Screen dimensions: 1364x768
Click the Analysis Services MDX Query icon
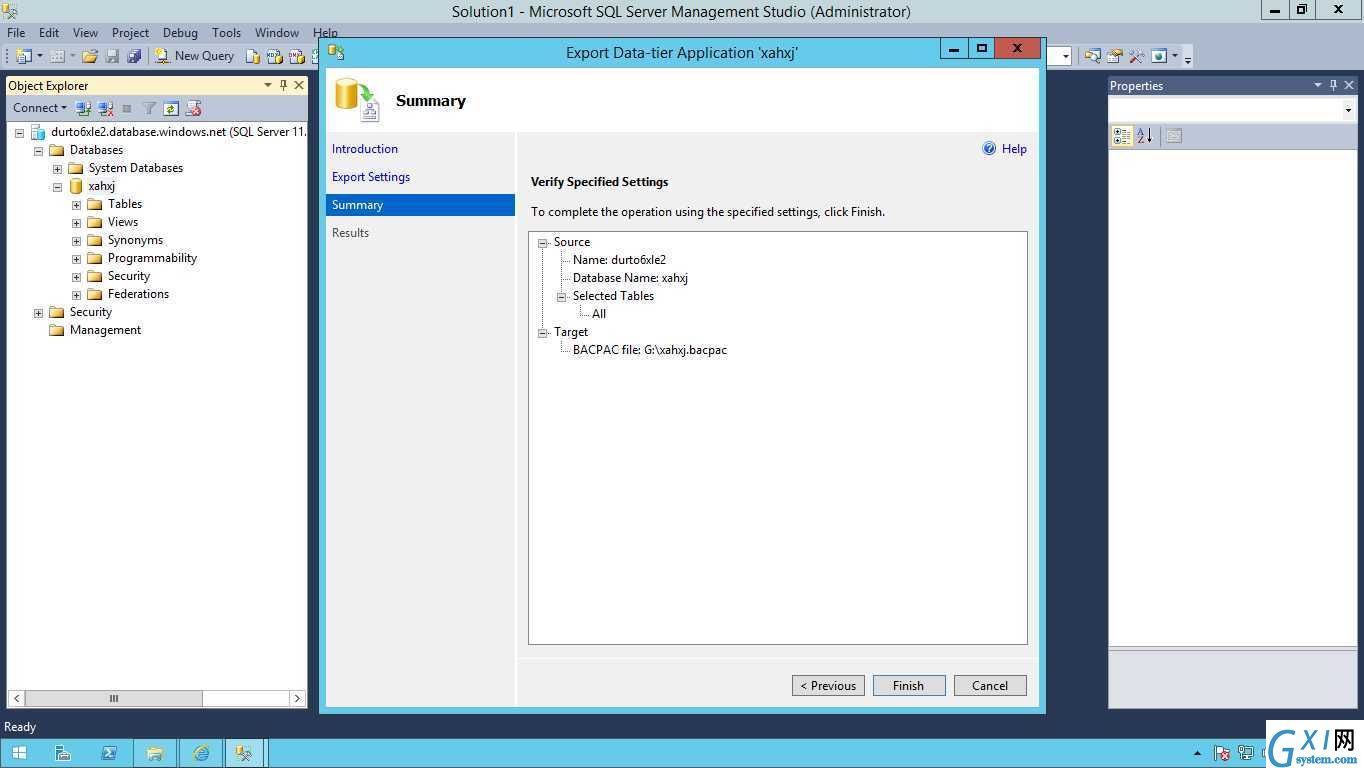(x=275, y=56)
